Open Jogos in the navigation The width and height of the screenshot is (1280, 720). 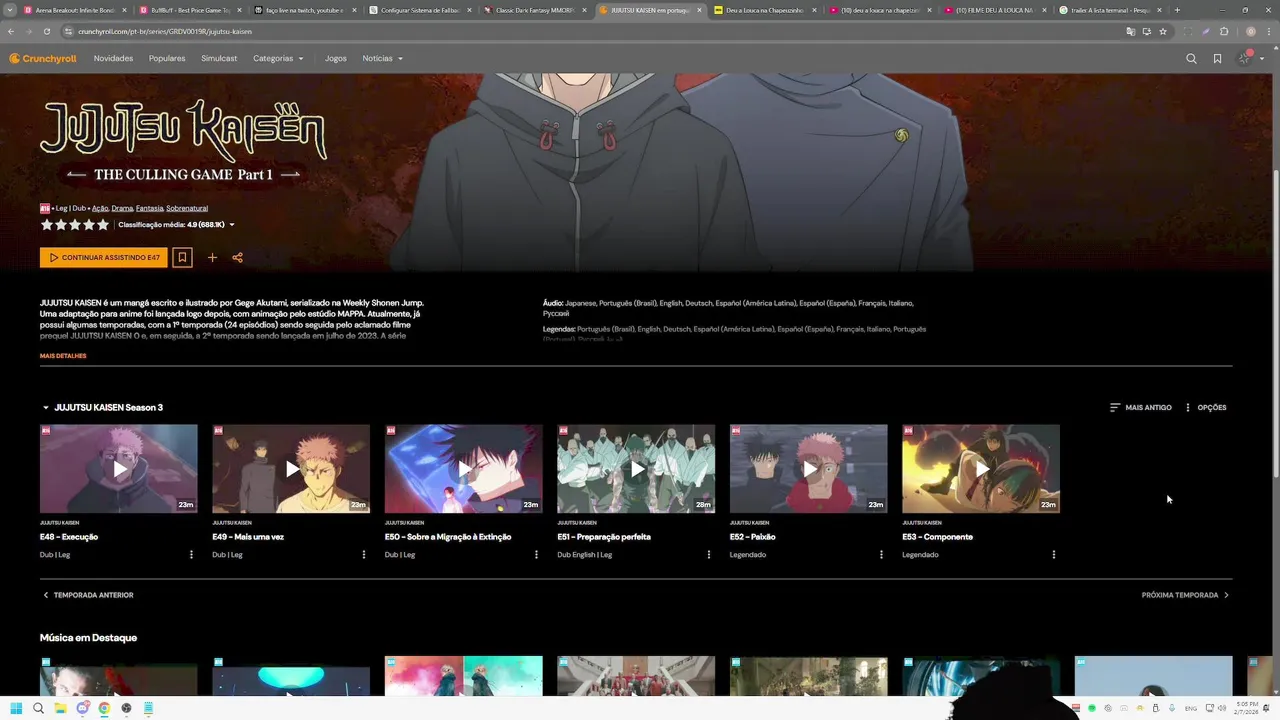tap(336, 59)
